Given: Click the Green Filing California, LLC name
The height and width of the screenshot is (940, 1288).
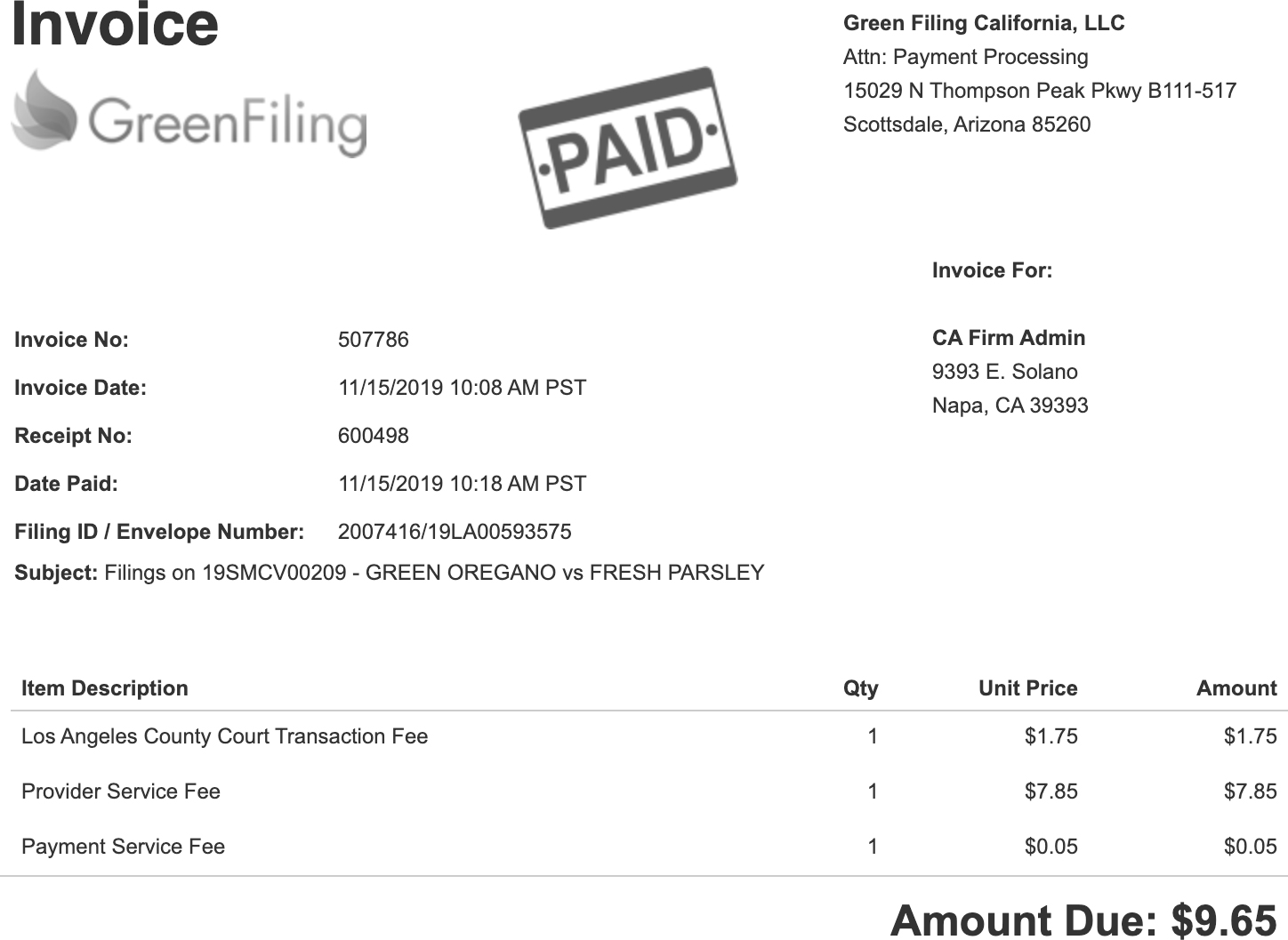Looking at the screenshot, I should pyautogui.click(x=984, y=23).
